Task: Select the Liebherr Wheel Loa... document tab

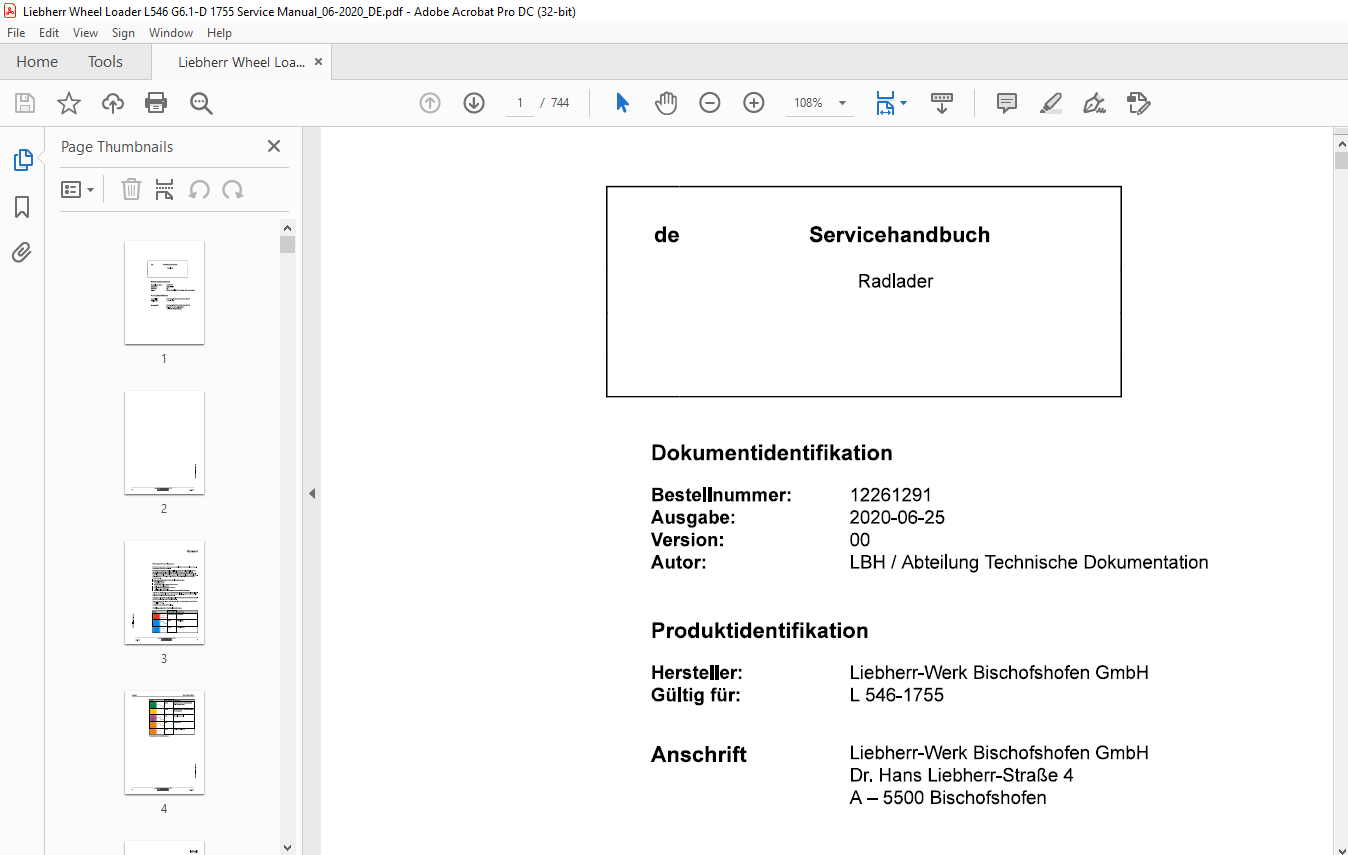Action: (x=241, y=62)
